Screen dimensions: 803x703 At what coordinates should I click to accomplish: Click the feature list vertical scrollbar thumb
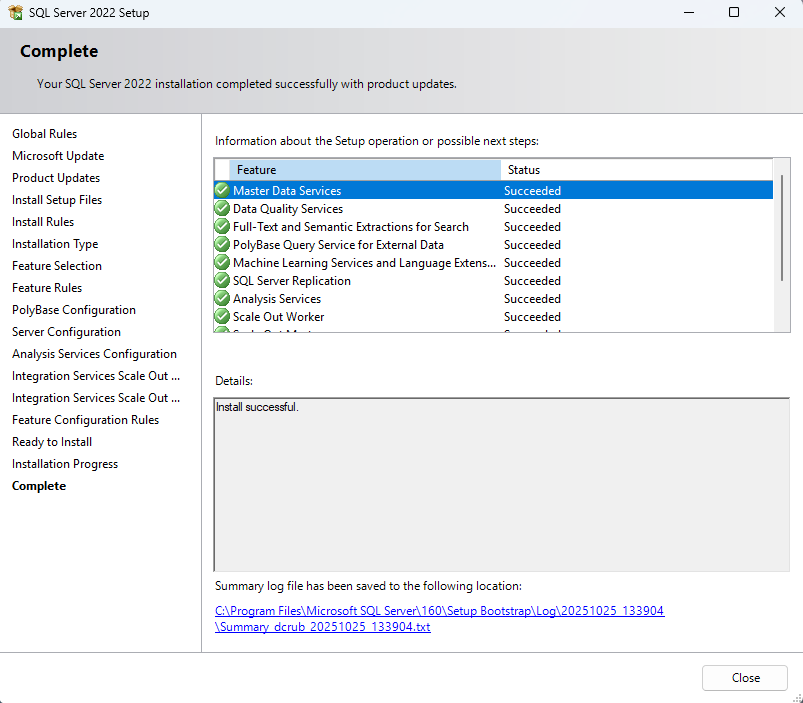(x=781, y=228)
